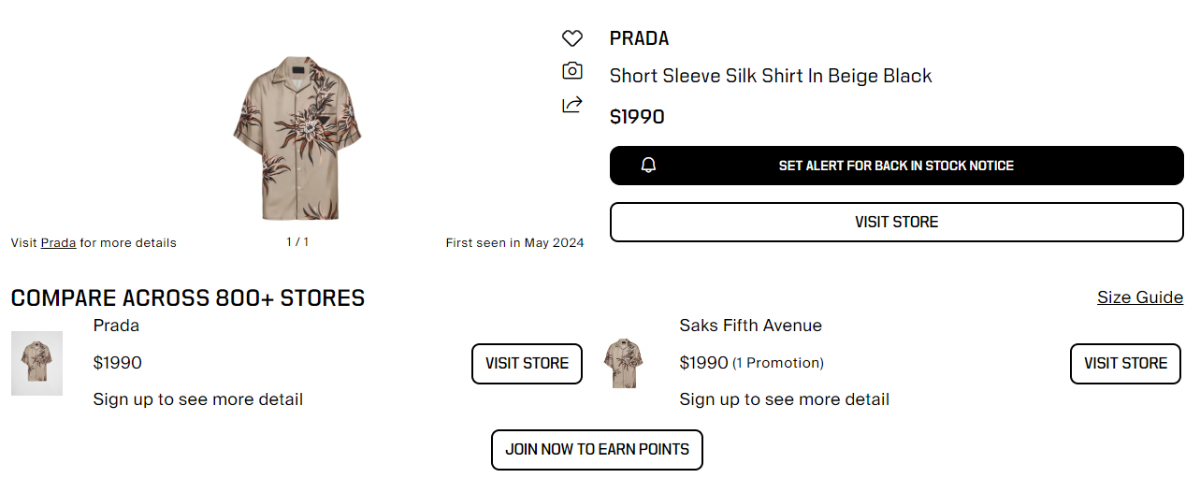The image size is (1200, 478).
Task: View the 1 Promotion note for Saks
Action: pyautogui.click(x=778, y=363)
